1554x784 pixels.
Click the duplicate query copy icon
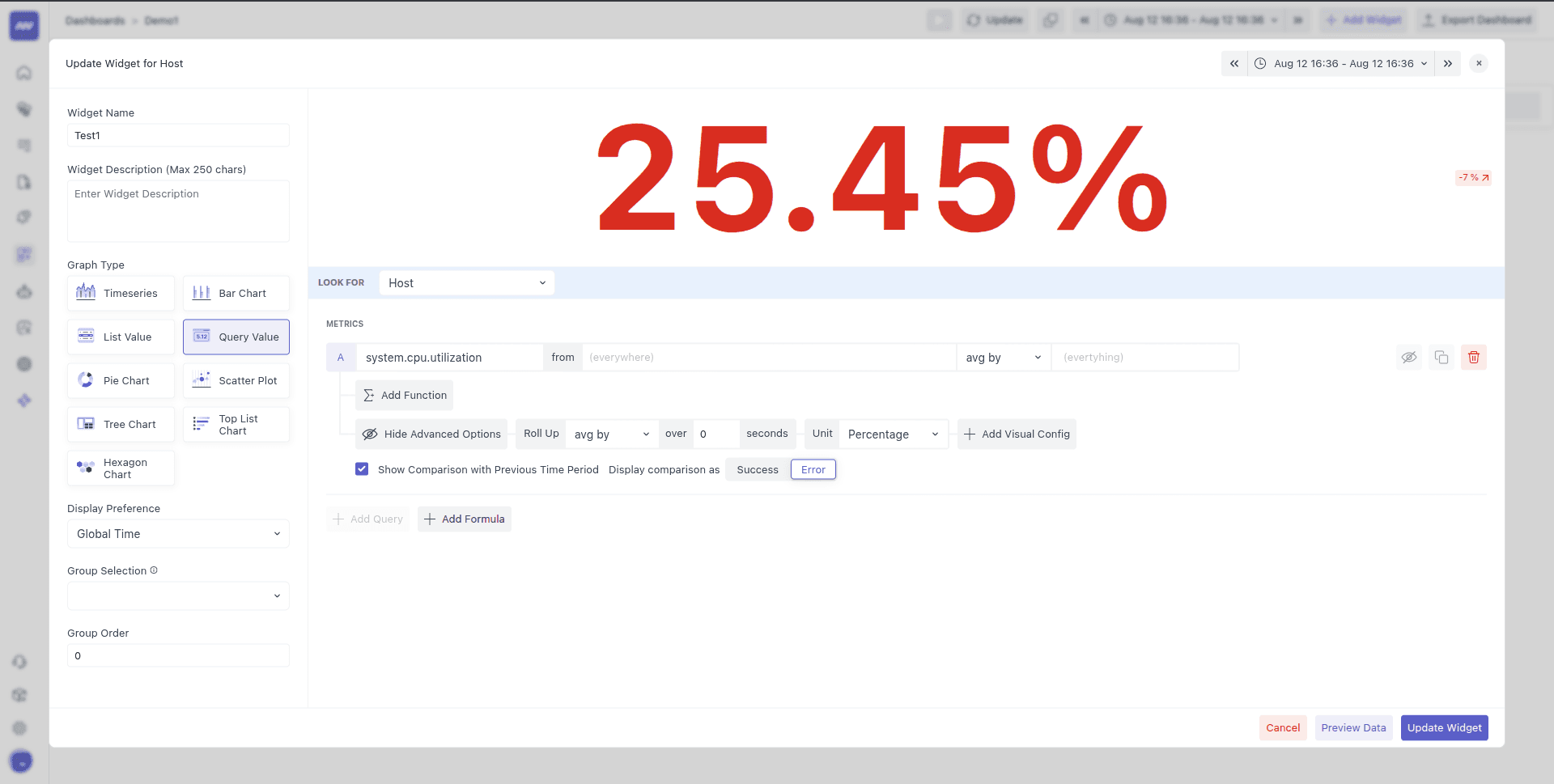(1441, 357)
